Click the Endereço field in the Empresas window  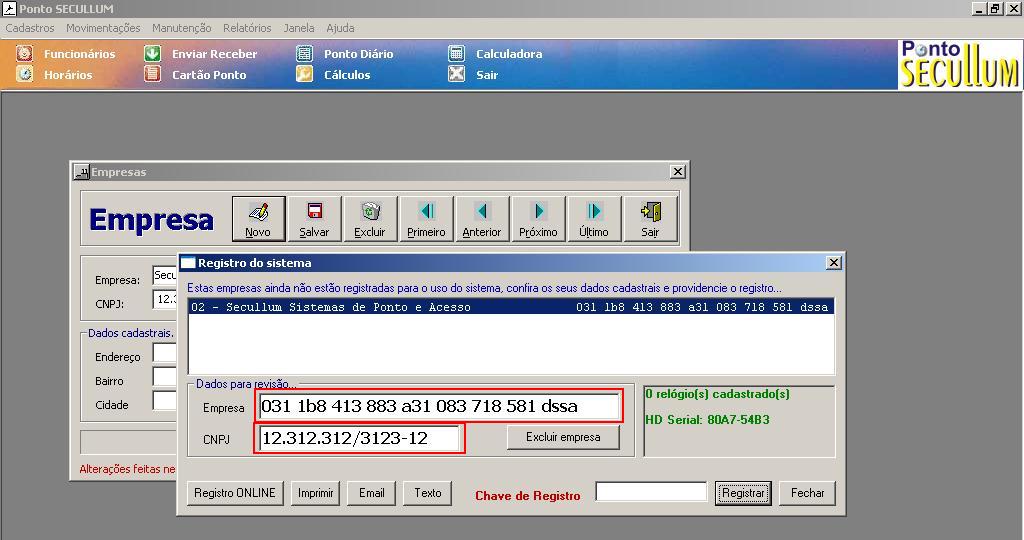click(165, 353)
